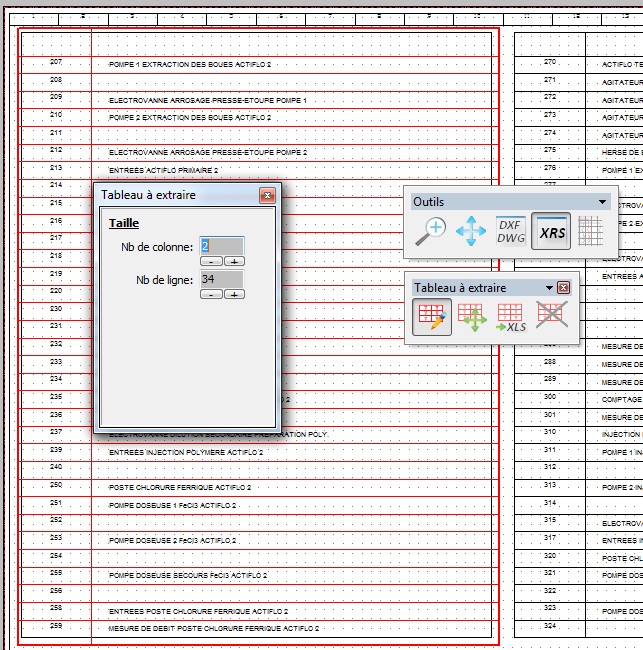
Task: Click the Nb de ligne input field
Action: pos(221,279)
